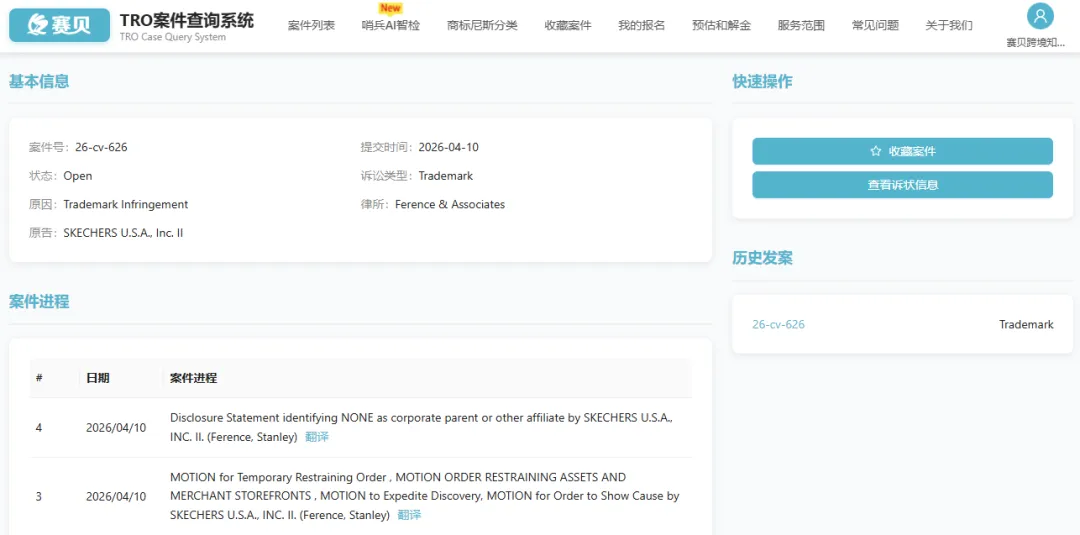Open 哨兵AI智检 menu item

coord(391,25)
